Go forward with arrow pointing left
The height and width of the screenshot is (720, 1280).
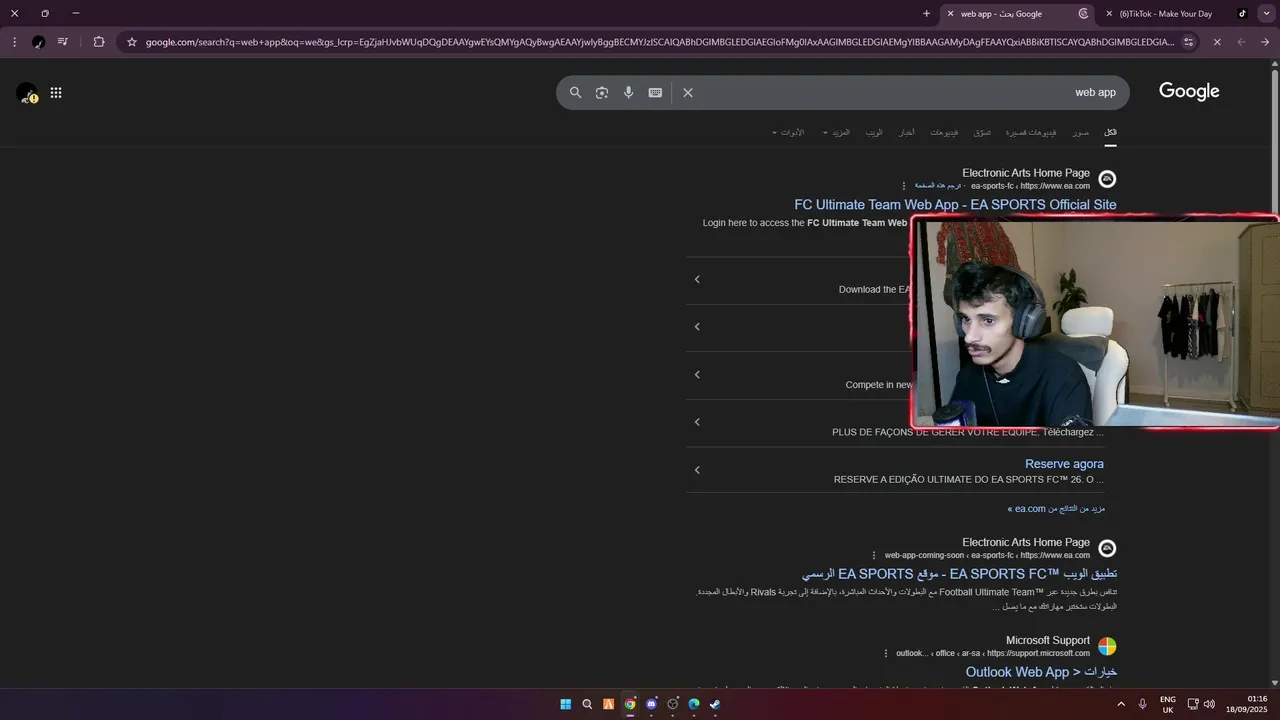tap(1241, 42)
